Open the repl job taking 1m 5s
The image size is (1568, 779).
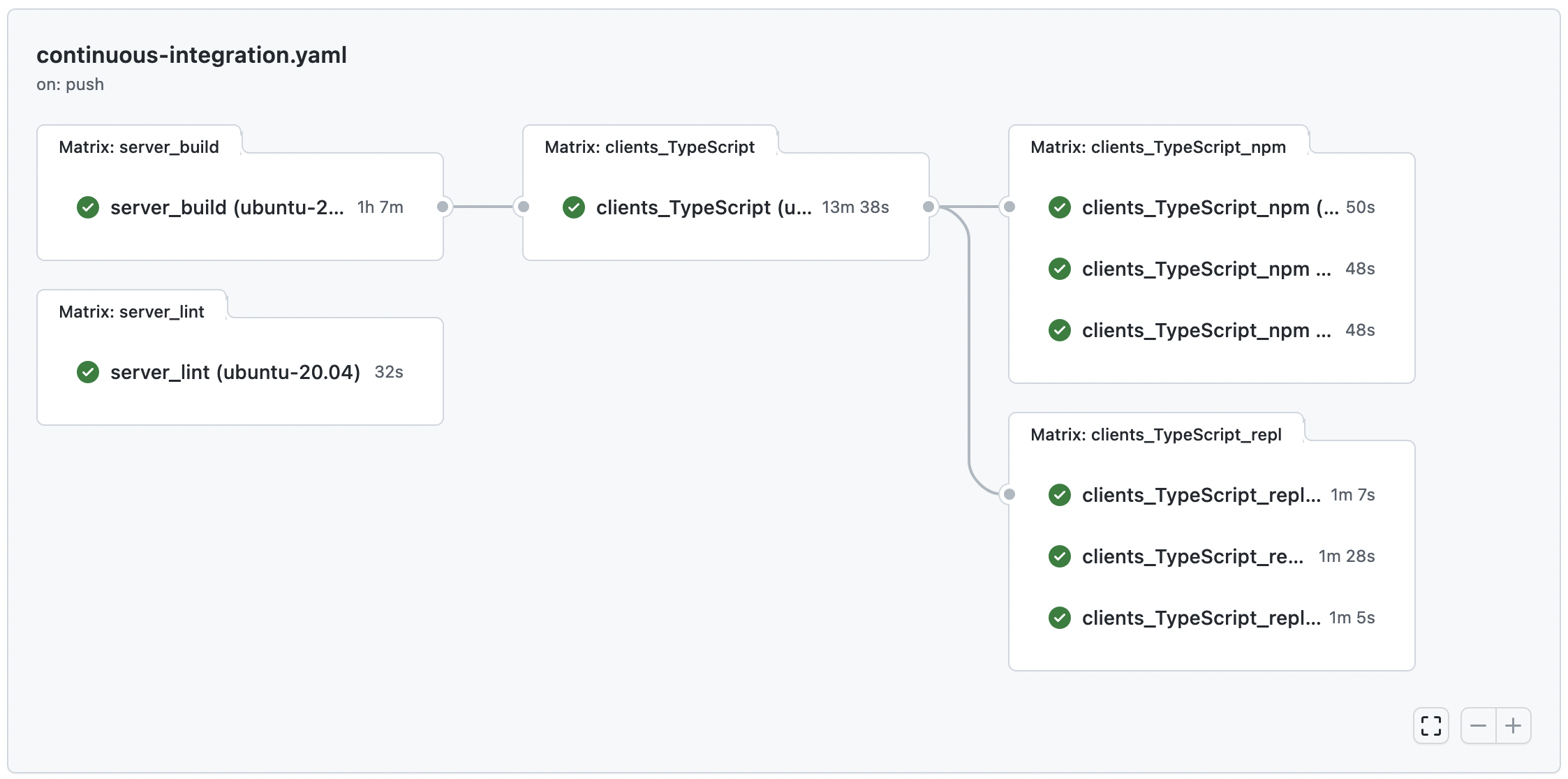1201,618
